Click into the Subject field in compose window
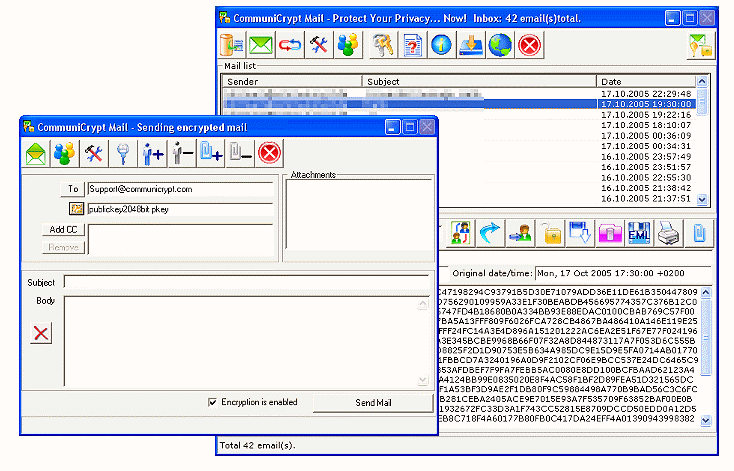This screenshot has width=734, height=471. (x=247, y=282)
